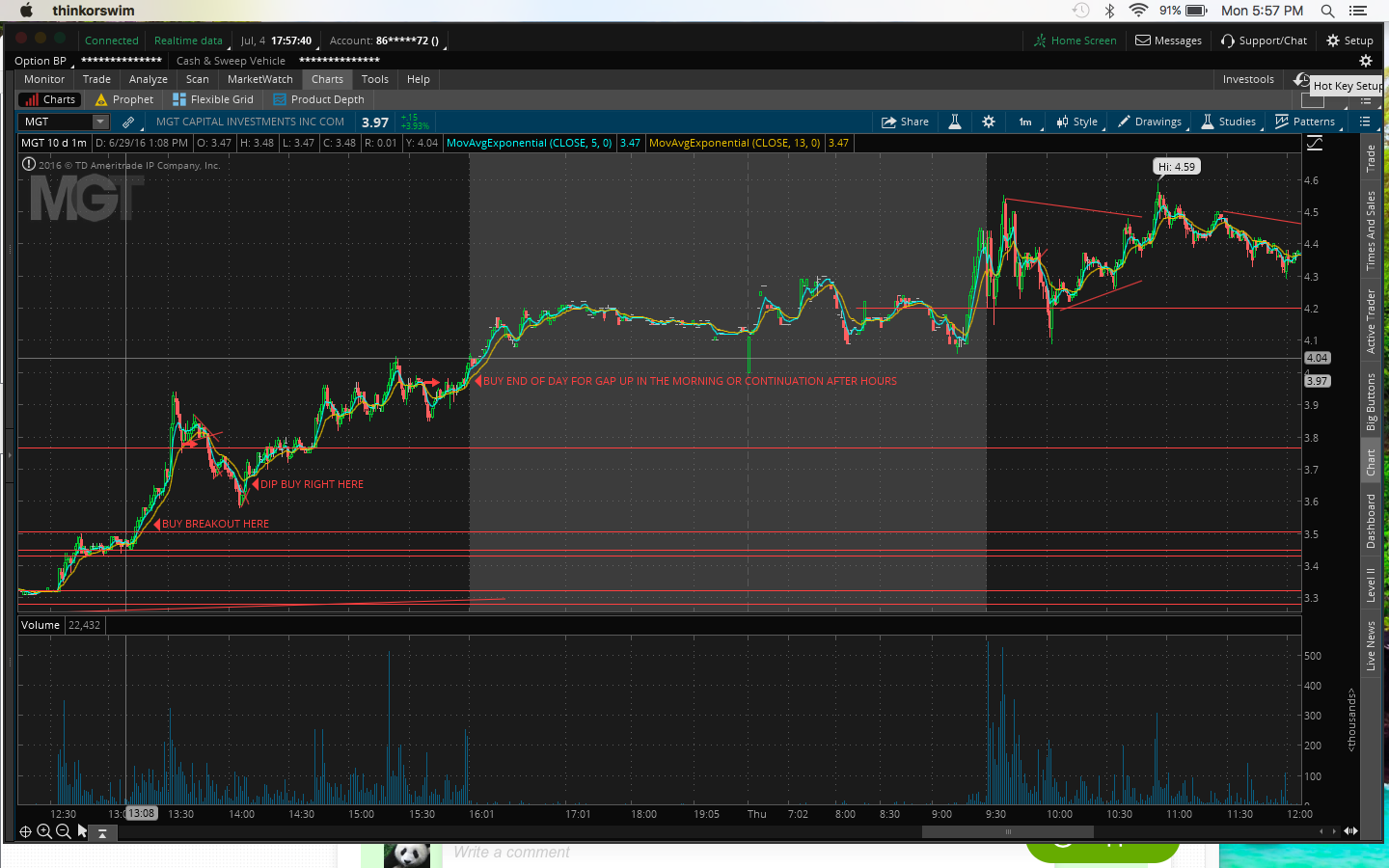Click the zoom out magnifier icon
This screenshot has height=868, width=1389.
(64, 831)
